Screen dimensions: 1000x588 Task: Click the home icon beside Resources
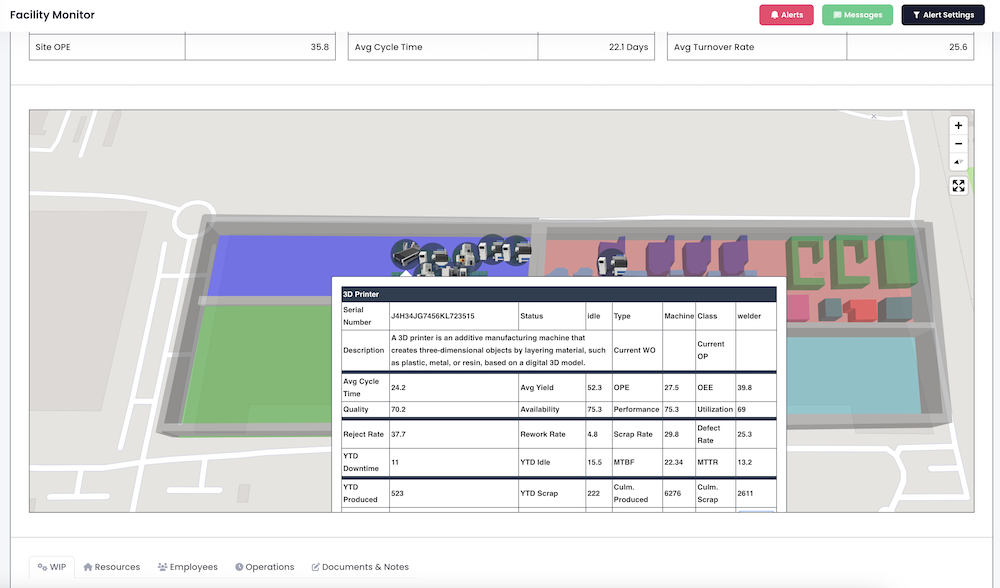coord(86,567)
